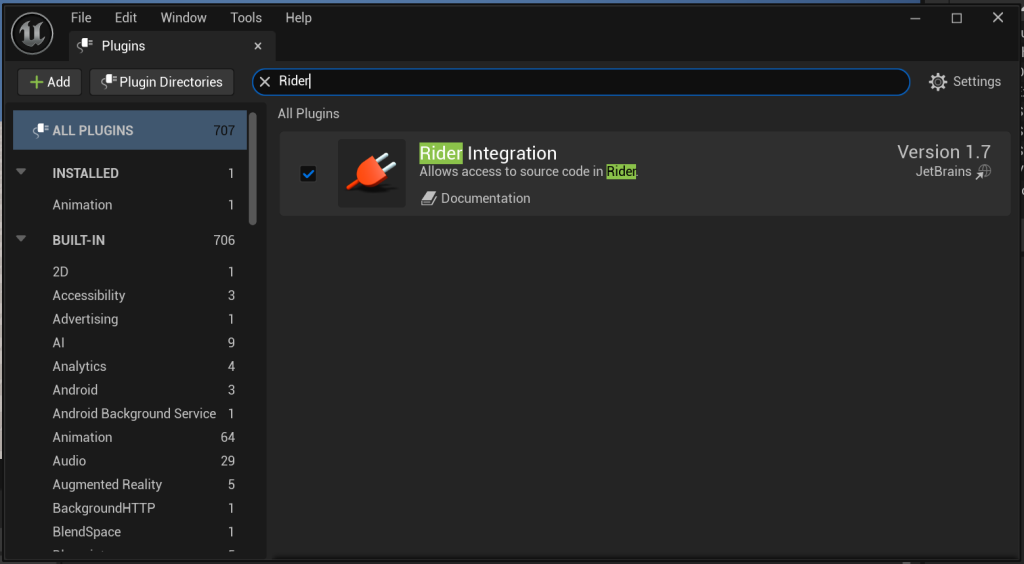Open Plugin Directories
This screenshot has width=1024, height=564.
(x=161, y=82)
